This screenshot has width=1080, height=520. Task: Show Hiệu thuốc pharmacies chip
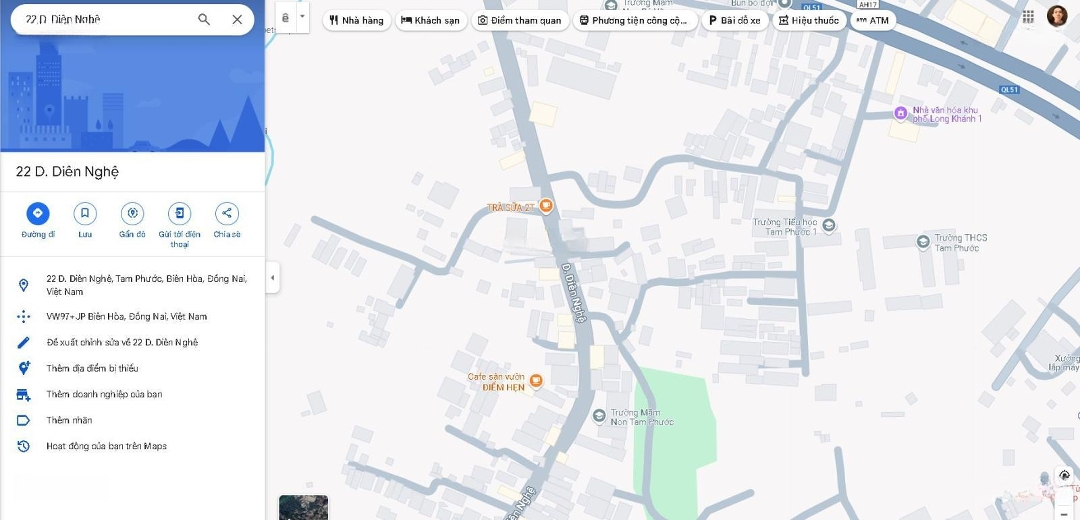(x=809, y=20)
